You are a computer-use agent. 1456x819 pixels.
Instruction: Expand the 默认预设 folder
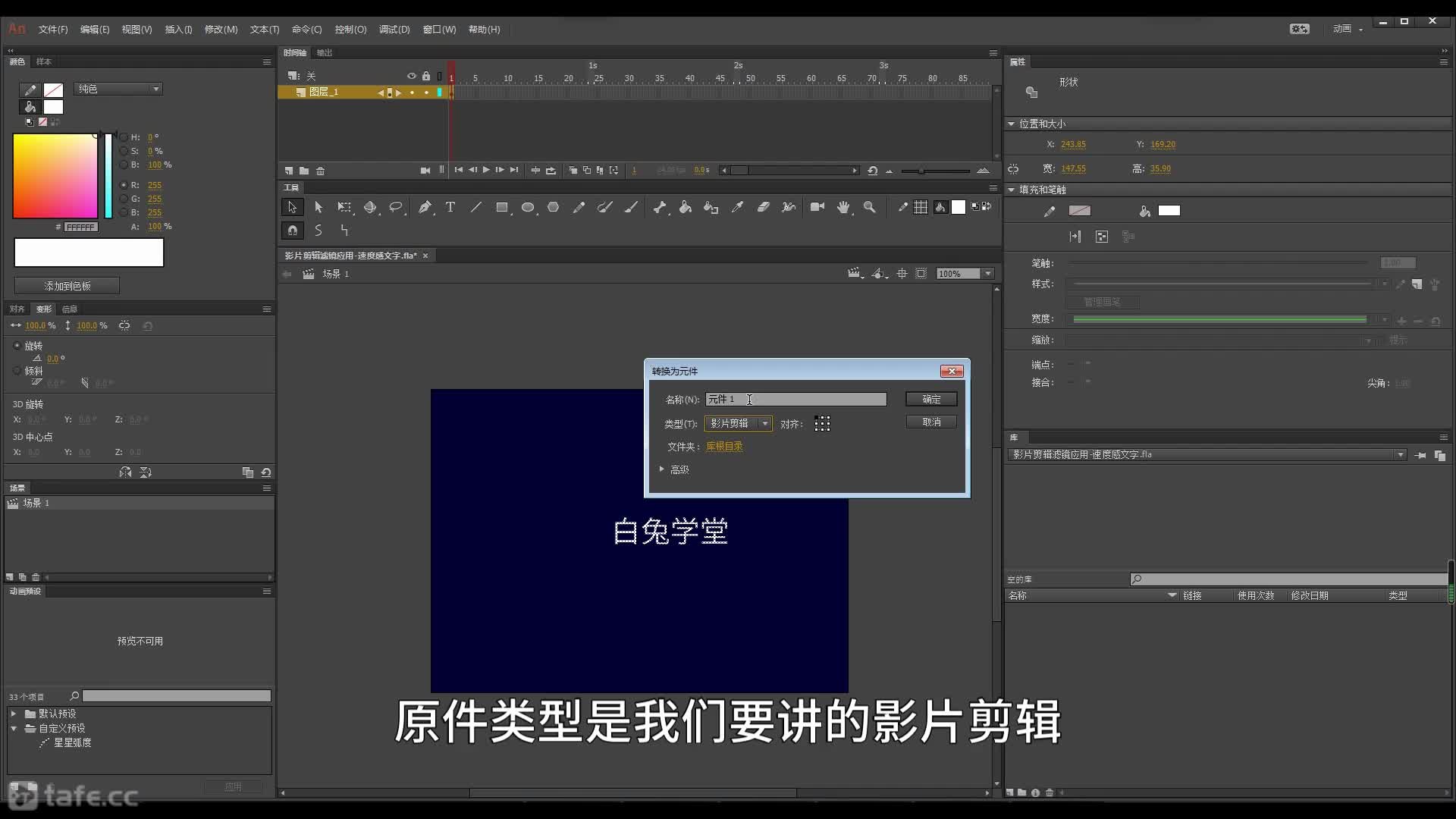14,714
